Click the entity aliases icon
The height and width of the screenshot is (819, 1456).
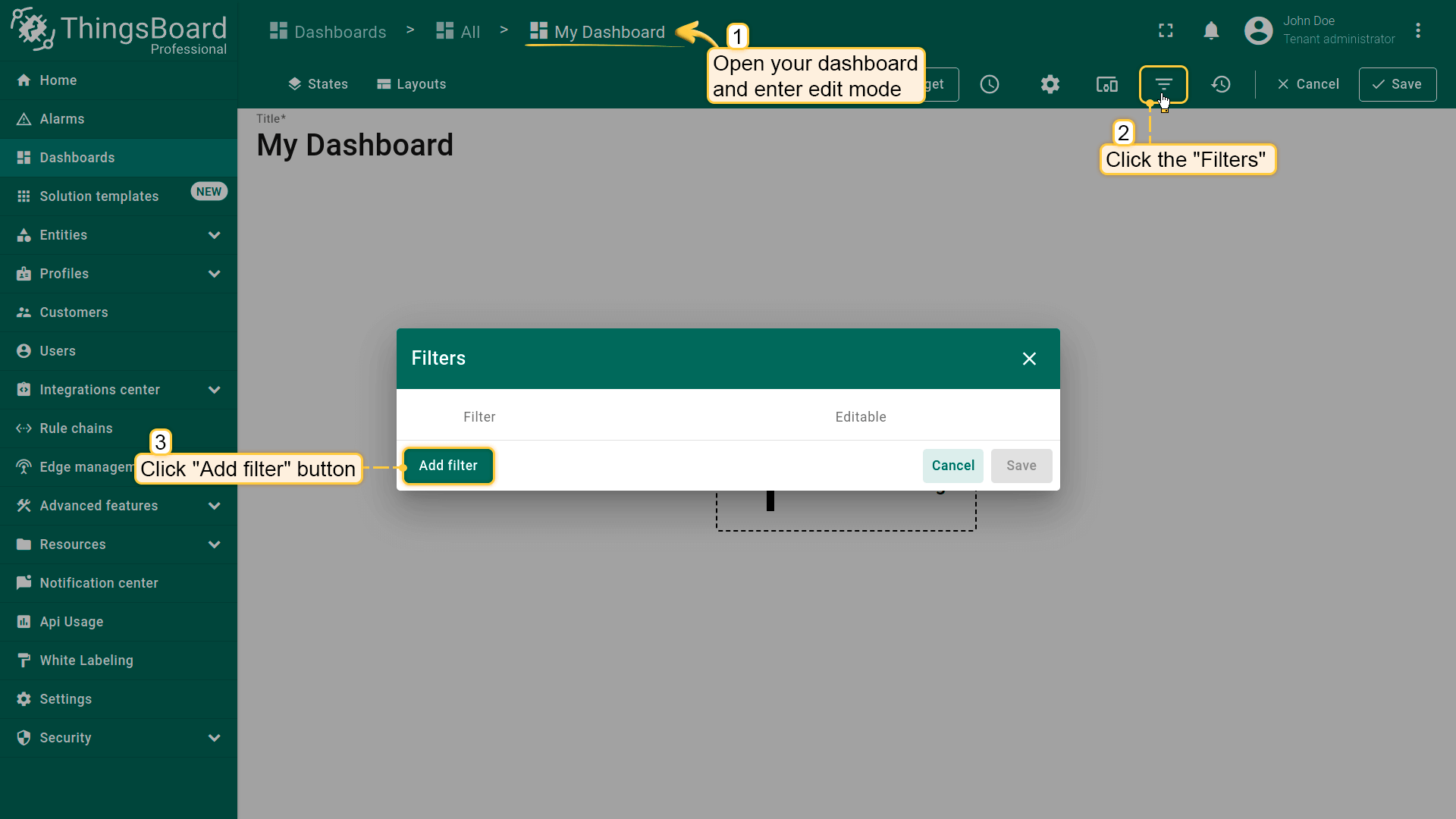tap(1107, 84)
